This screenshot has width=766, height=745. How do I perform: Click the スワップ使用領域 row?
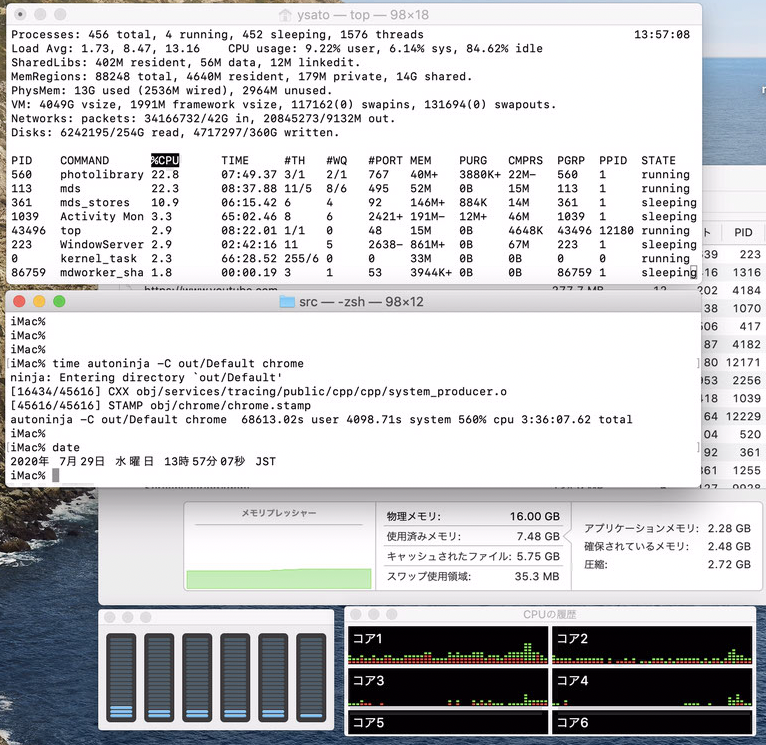click(x=473, y=576)
